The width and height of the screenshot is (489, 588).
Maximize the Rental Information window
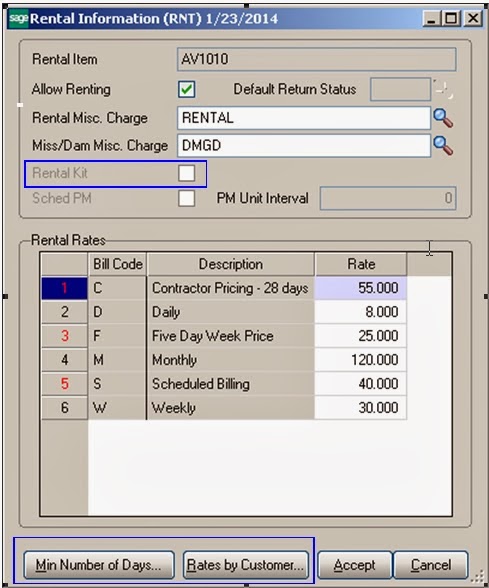452,18
